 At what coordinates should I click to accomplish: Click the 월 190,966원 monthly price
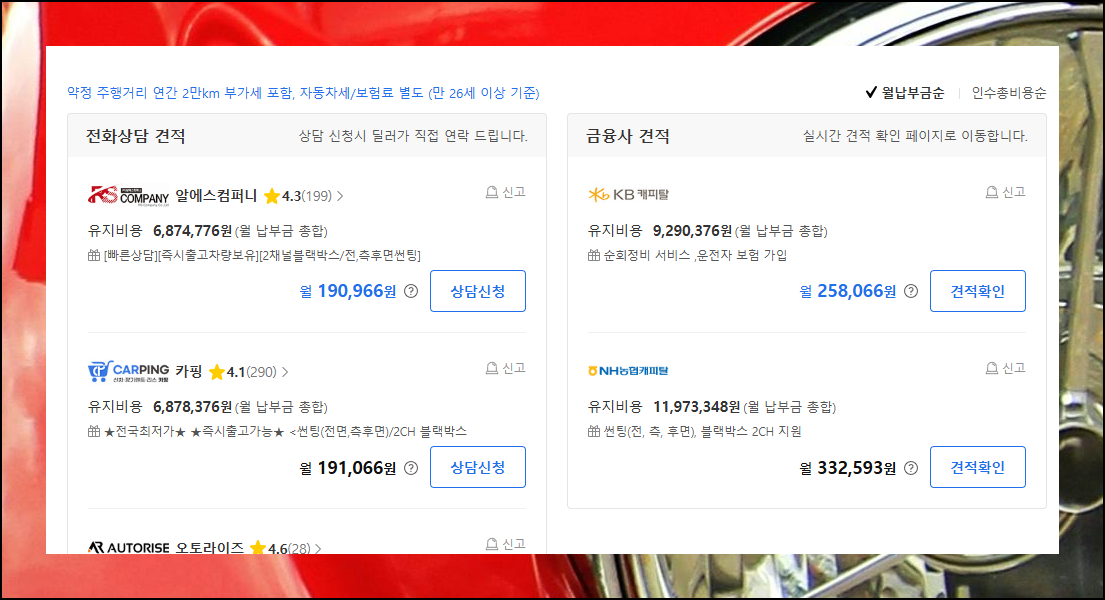pos(348,291)
